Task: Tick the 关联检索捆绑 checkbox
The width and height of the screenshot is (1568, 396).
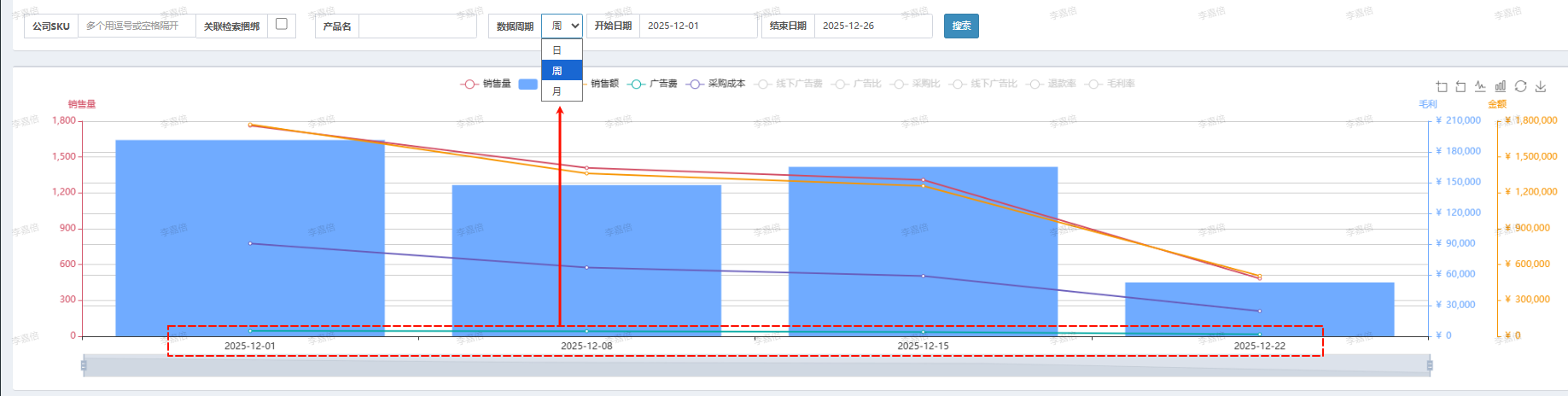Action: coord(282,24)
